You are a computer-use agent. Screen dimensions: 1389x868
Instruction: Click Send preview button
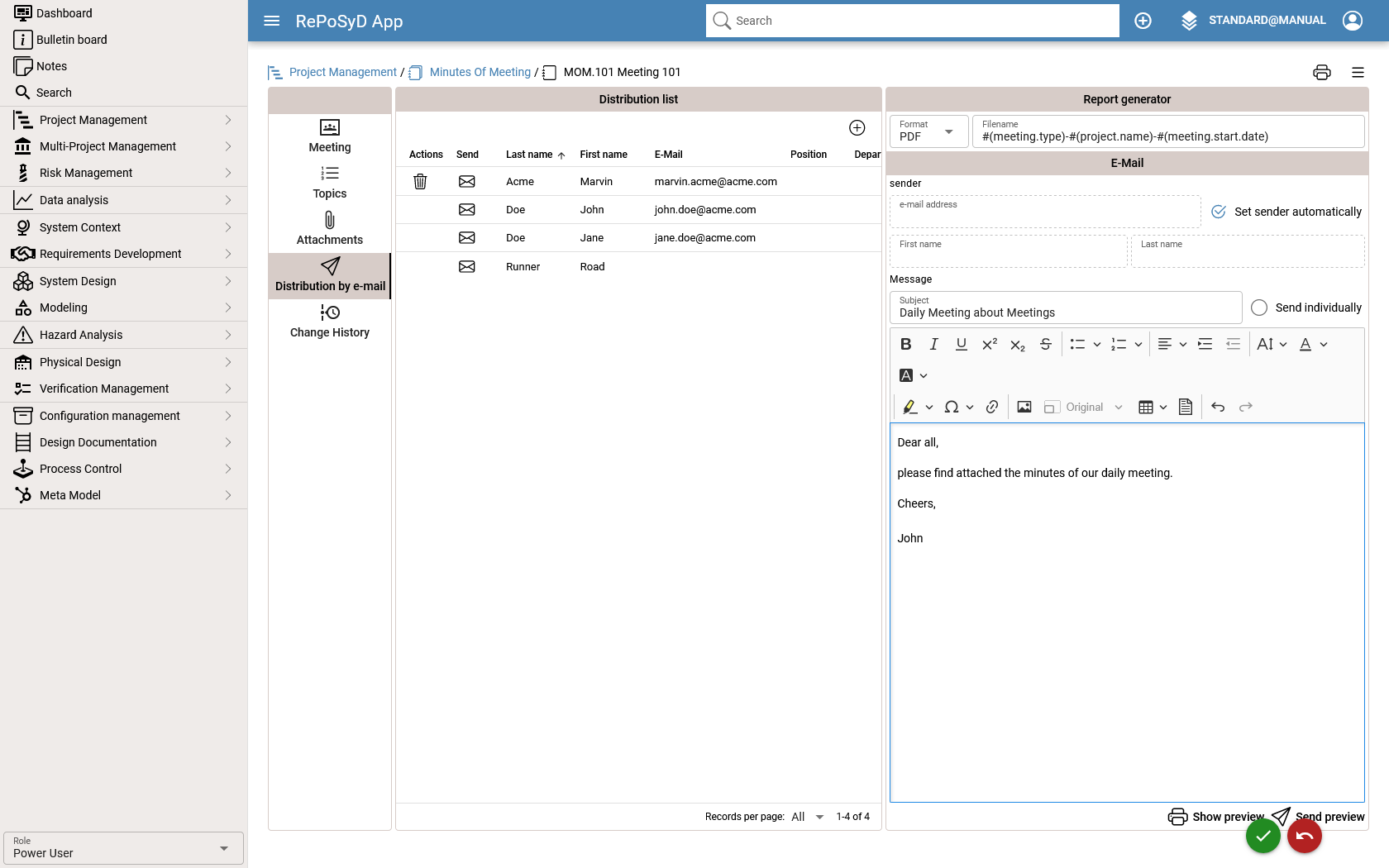click(x=1318, y=817)
